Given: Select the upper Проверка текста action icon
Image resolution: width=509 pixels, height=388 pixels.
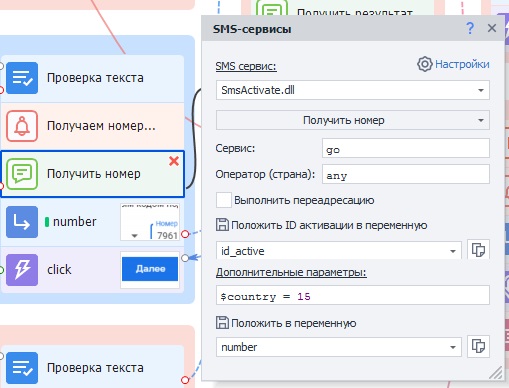Looking at the screenshot, I should pyautogui.click(x=22, y=78).
